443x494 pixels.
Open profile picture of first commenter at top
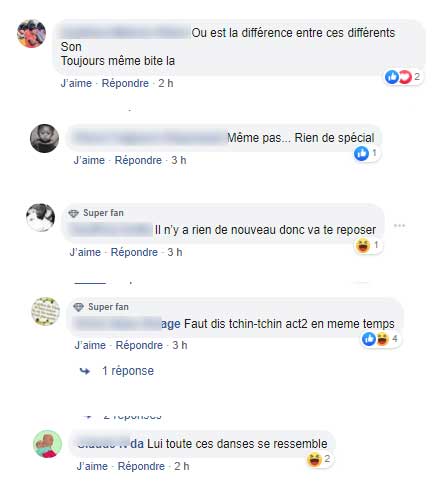coord(31,34)
